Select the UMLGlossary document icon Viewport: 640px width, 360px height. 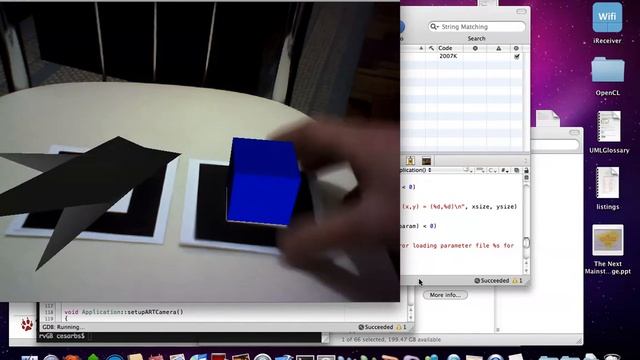point(609,127)
